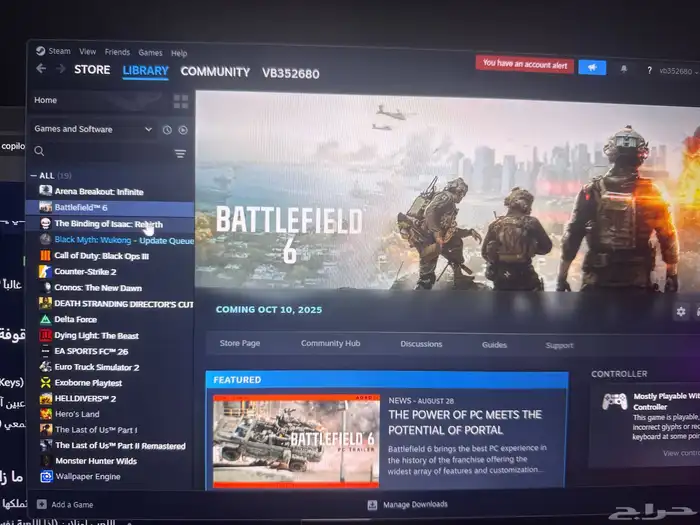
Task: Click the recent activity clock icon
Action: 167,130
